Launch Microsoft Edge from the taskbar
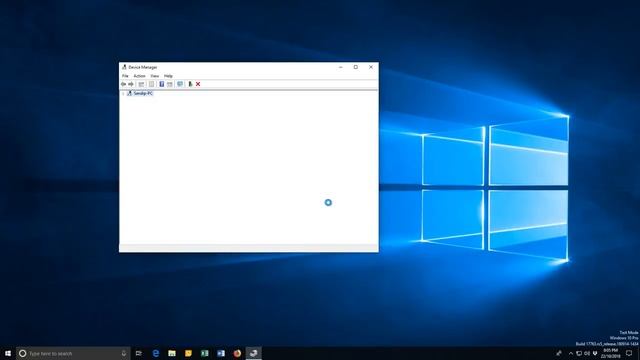Image resolution: width=640 pixels, height=360 pixels. point(156,353)
